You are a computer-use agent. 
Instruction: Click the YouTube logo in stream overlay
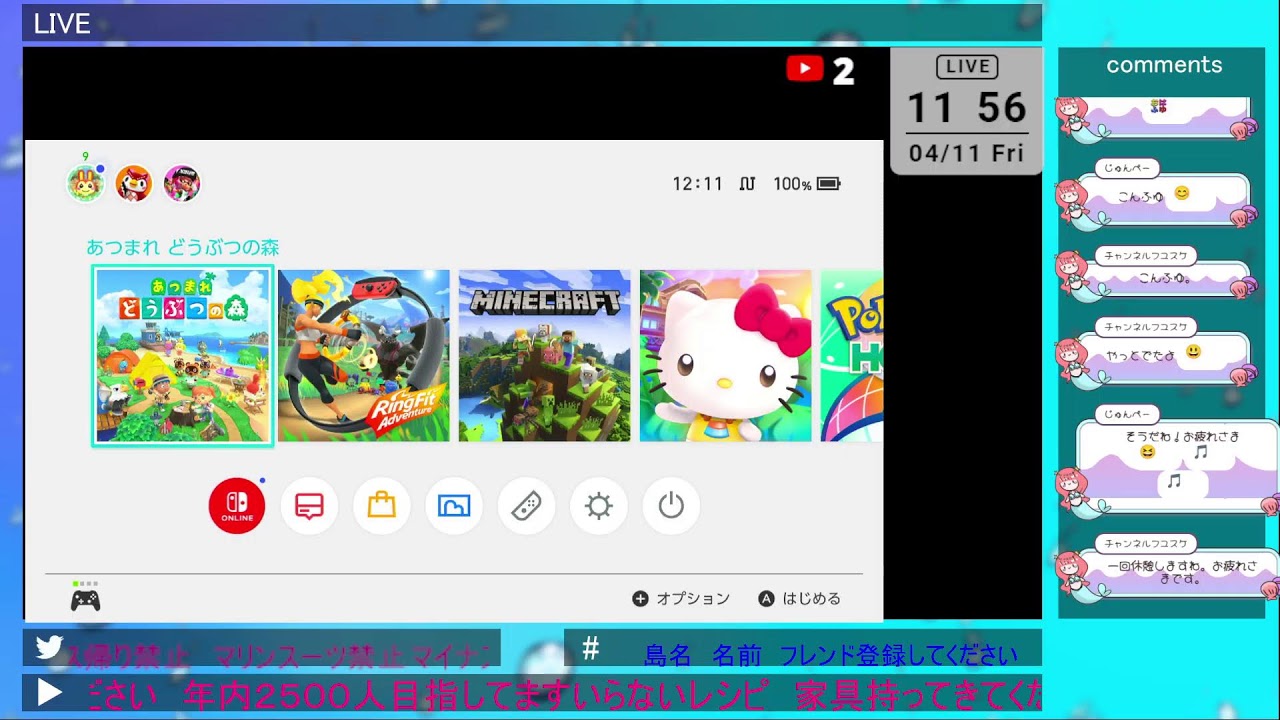coord(805,69)
